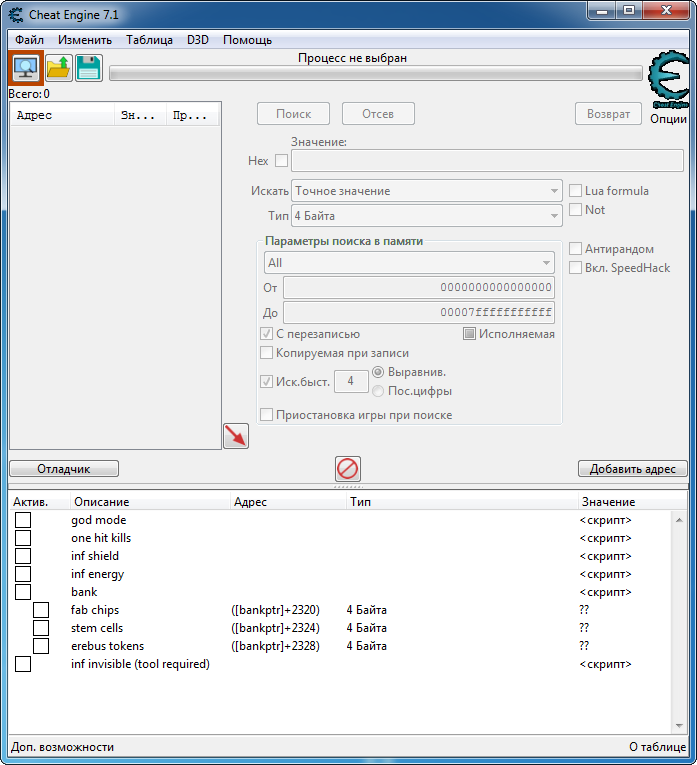Image resolution: width=697 pixels, height=765 pixels.
Task: Click О таблице in status bar
Action: [x=657, y=747]
